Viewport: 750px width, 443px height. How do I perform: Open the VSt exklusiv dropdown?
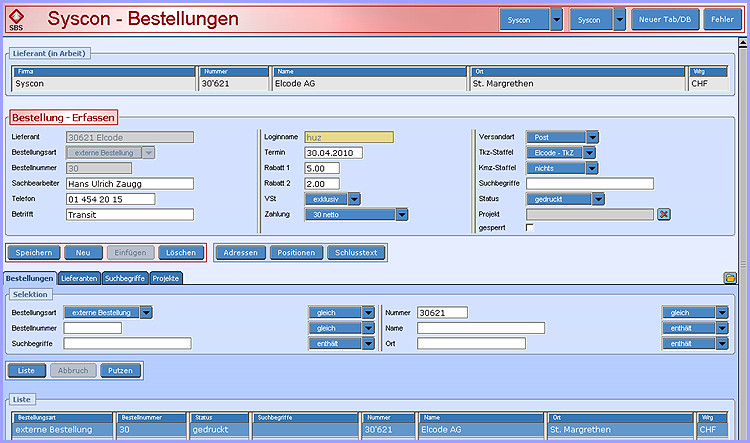pos(382,199)
